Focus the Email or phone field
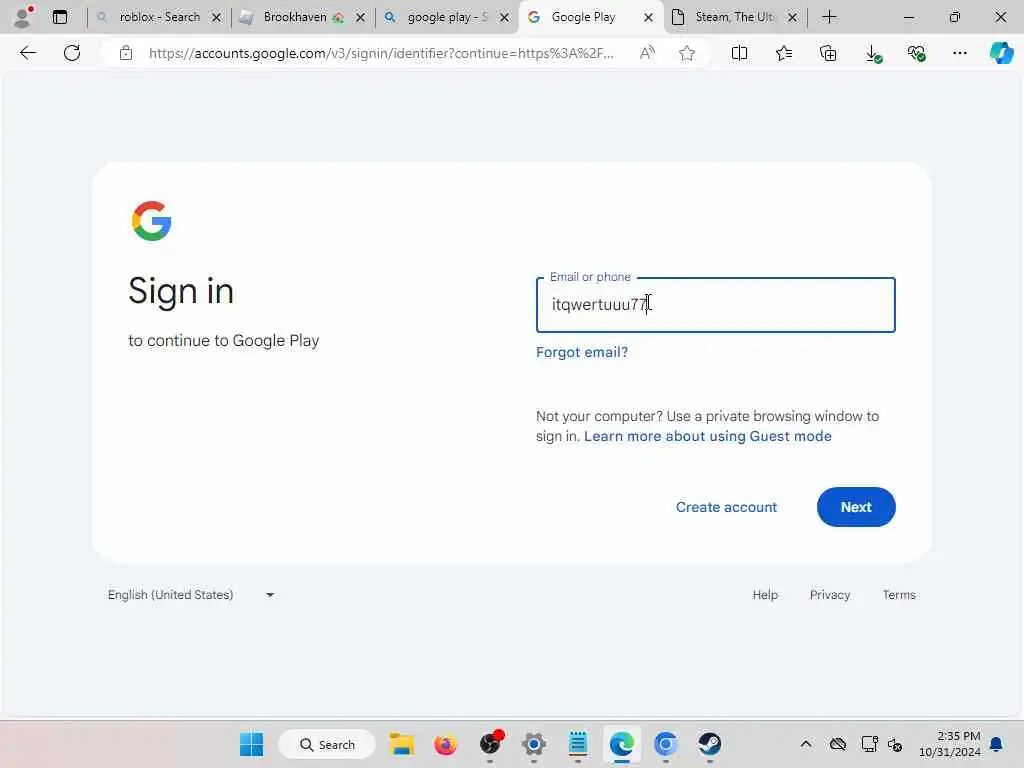1024x768 pixels. 715,305
